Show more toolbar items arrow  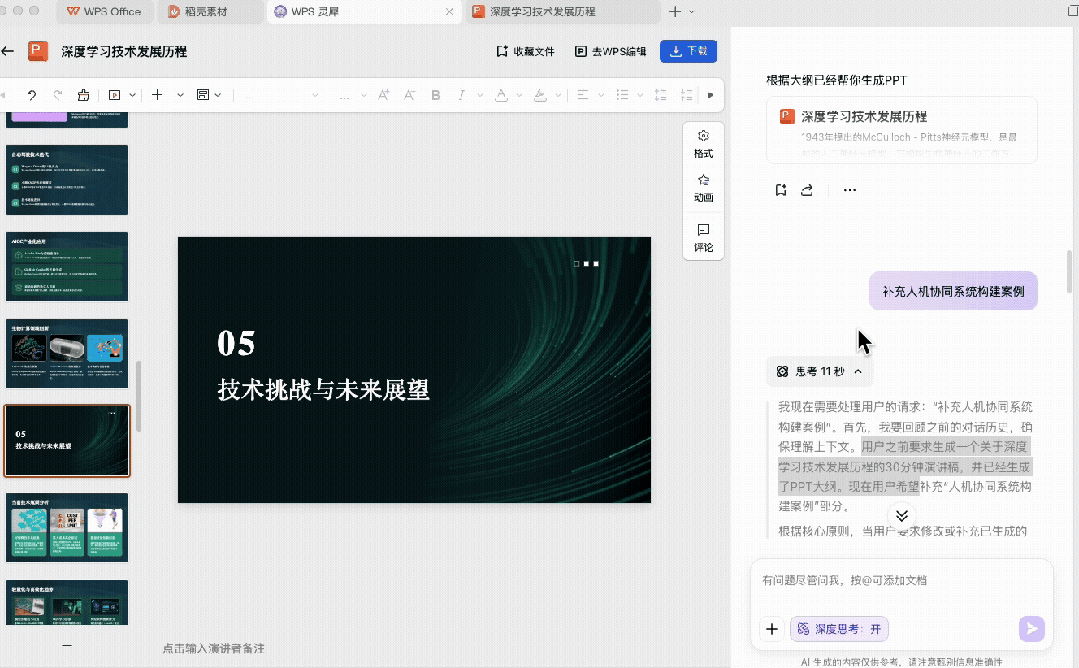[710, 95]
